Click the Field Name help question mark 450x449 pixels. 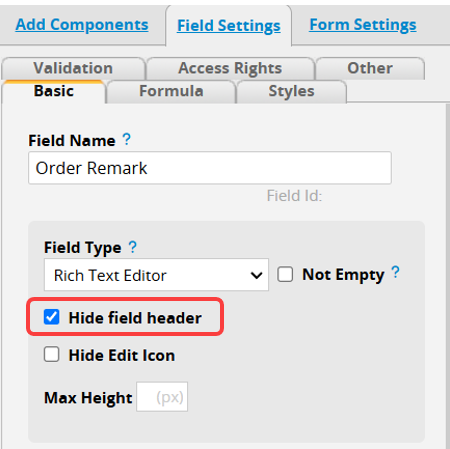tap(126, 139)
